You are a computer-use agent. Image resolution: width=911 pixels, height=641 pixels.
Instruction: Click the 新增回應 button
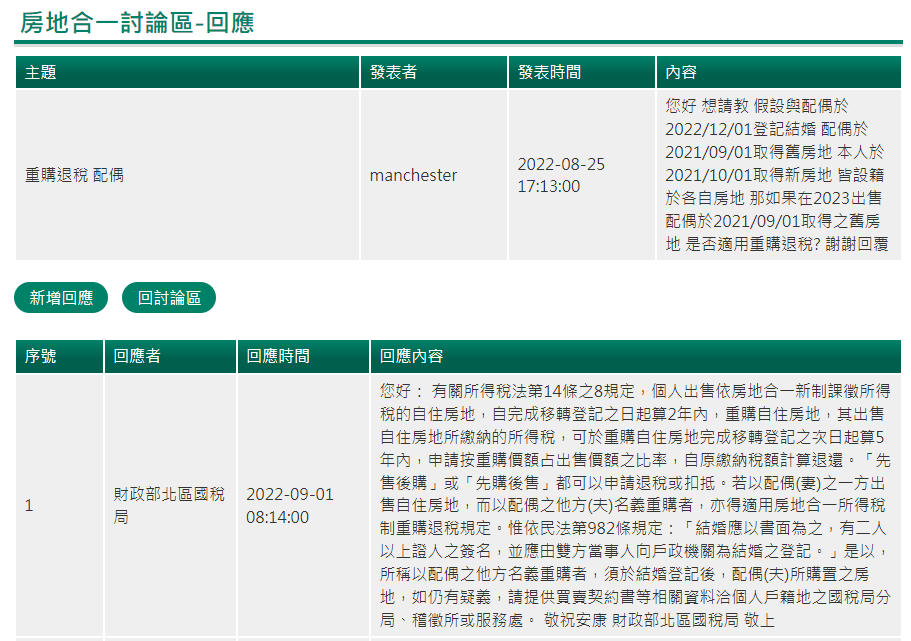pos(61,298)
